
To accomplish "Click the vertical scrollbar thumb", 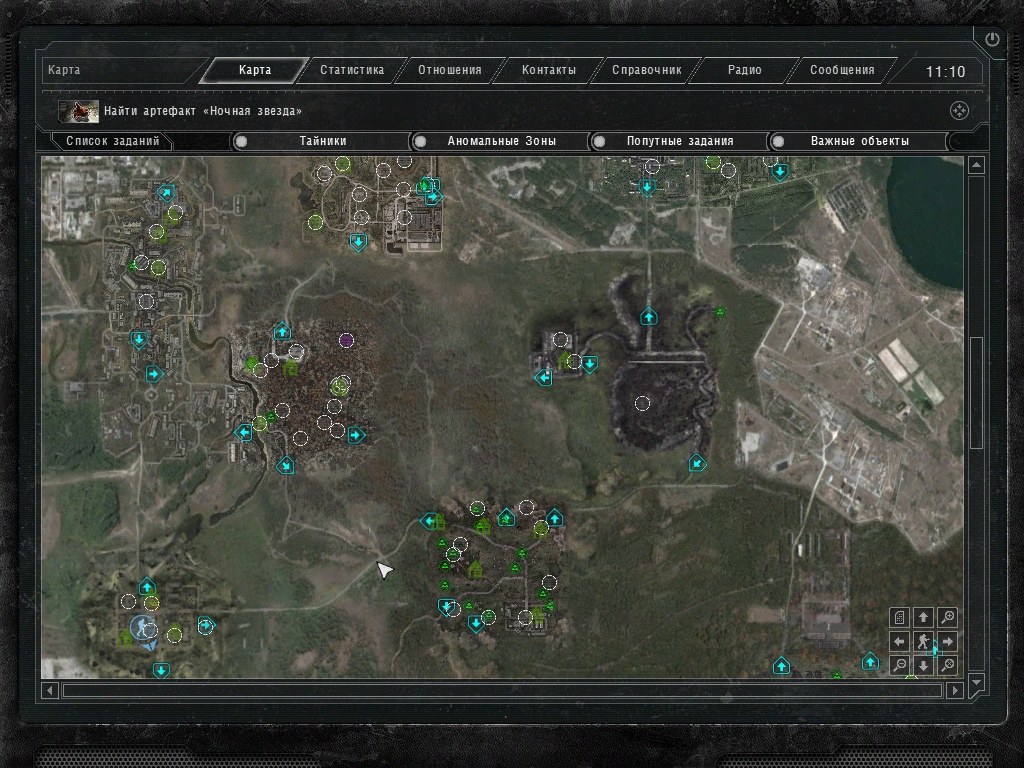I will coord(976,392).
